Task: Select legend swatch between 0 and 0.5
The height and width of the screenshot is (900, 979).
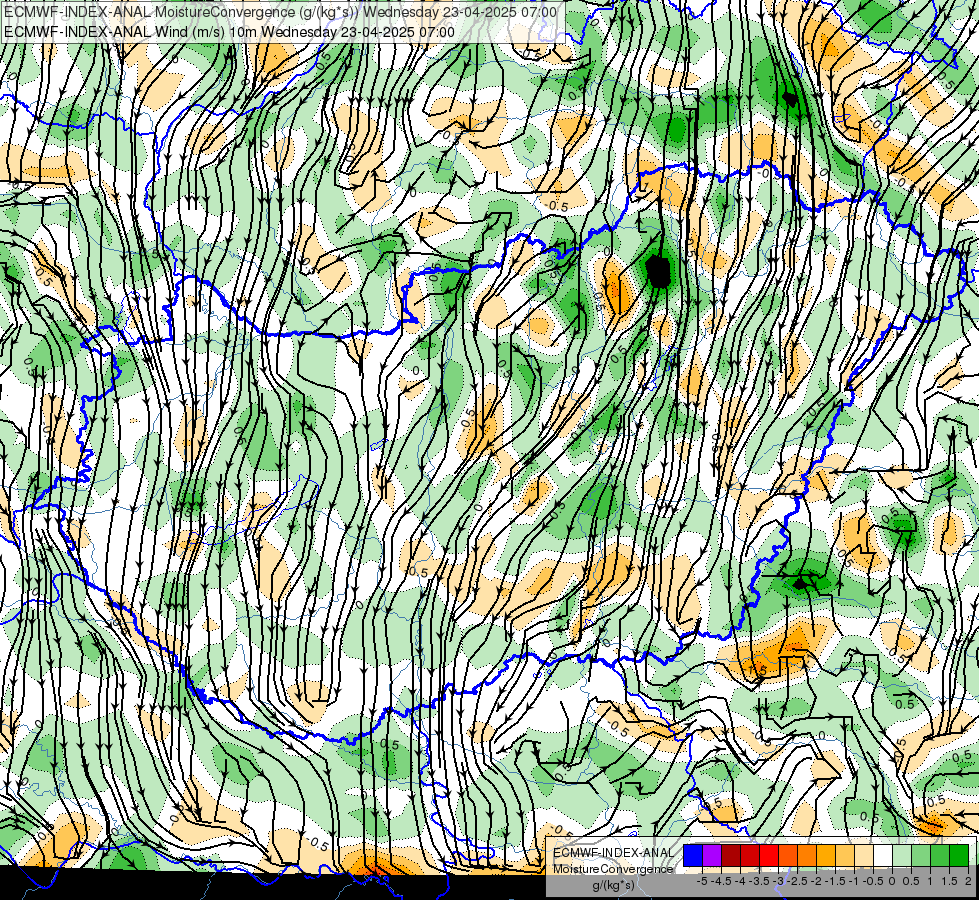Action: coord(902,855)
